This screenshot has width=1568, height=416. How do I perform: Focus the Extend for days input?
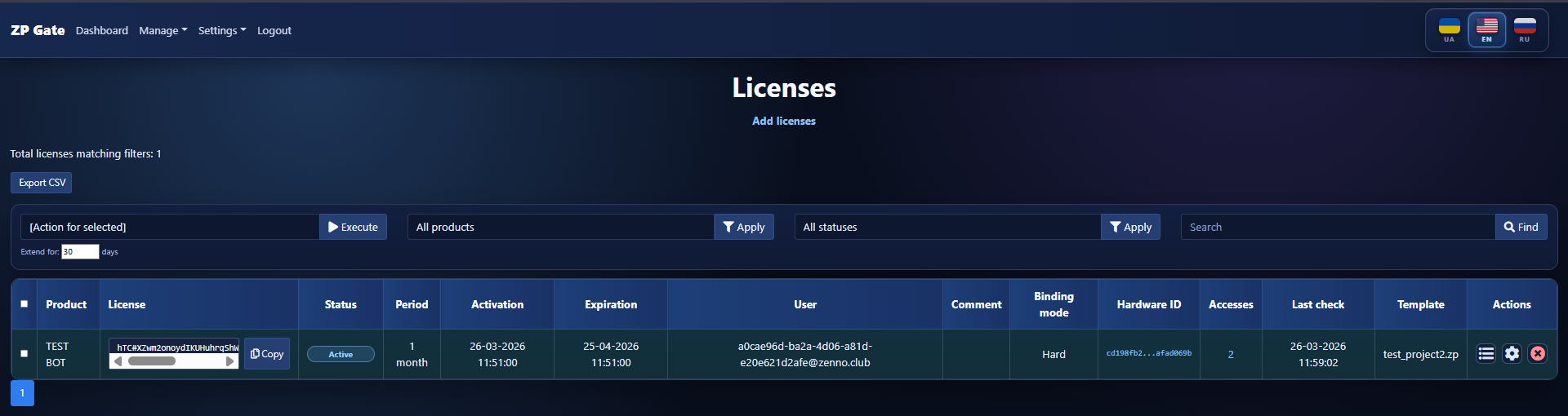point(80,251)
